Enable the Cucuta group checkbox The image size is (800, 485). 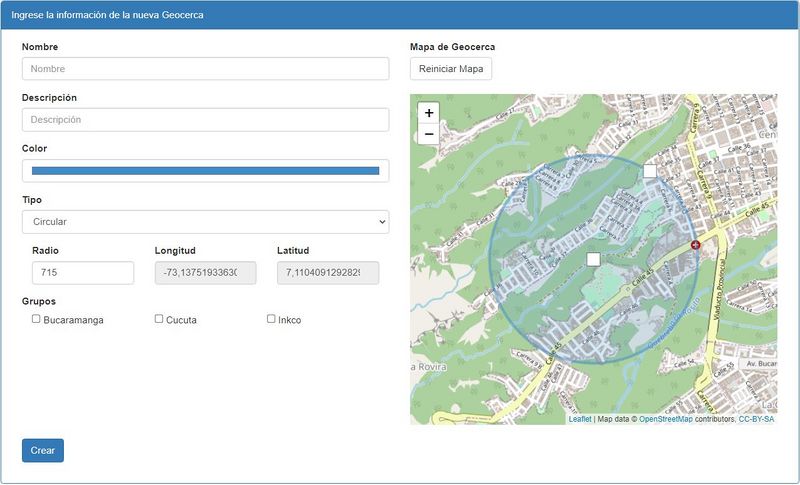point(159,319)
